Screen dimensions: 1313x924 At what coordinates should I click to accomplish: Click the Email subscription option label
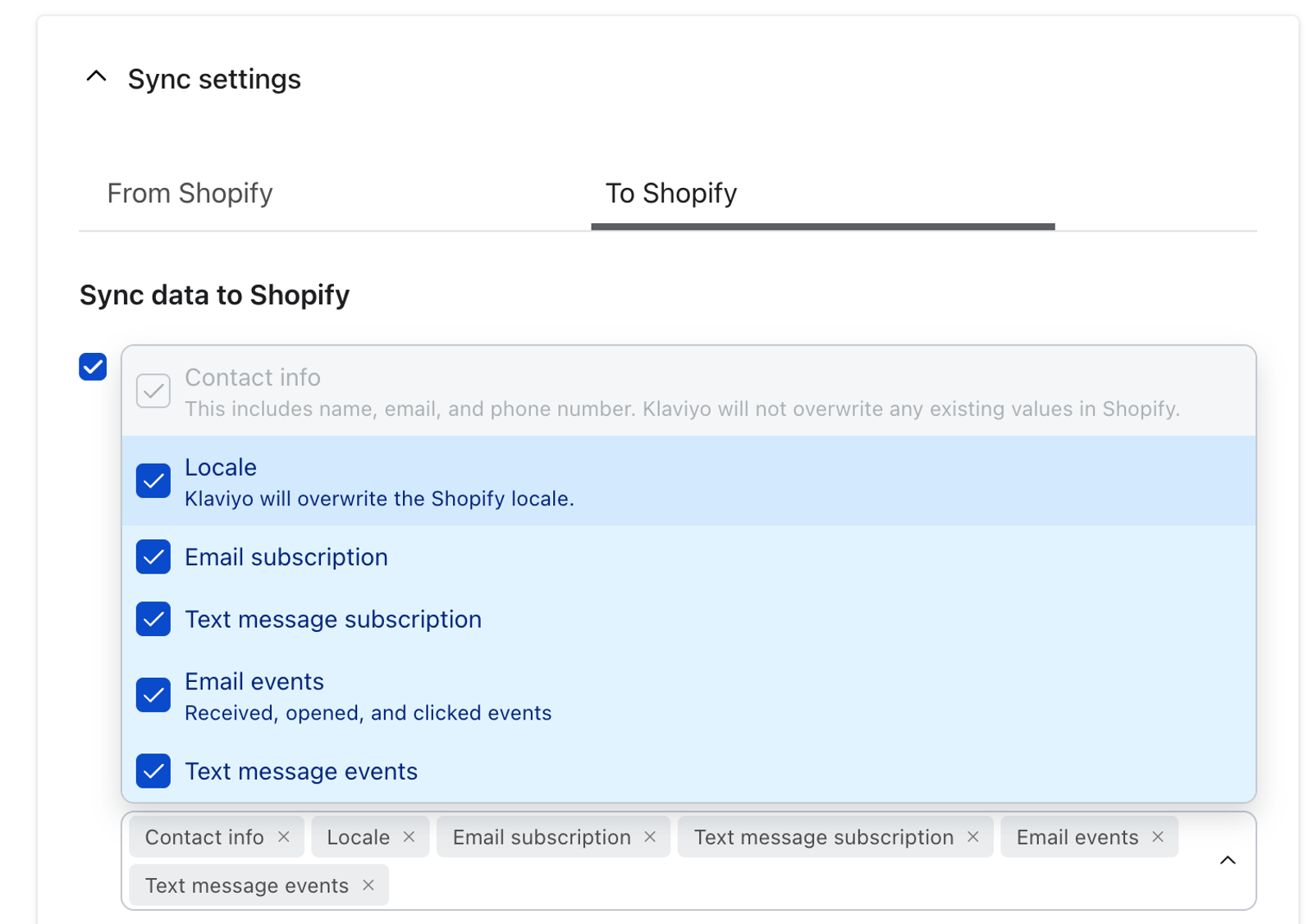click(286, 556)
